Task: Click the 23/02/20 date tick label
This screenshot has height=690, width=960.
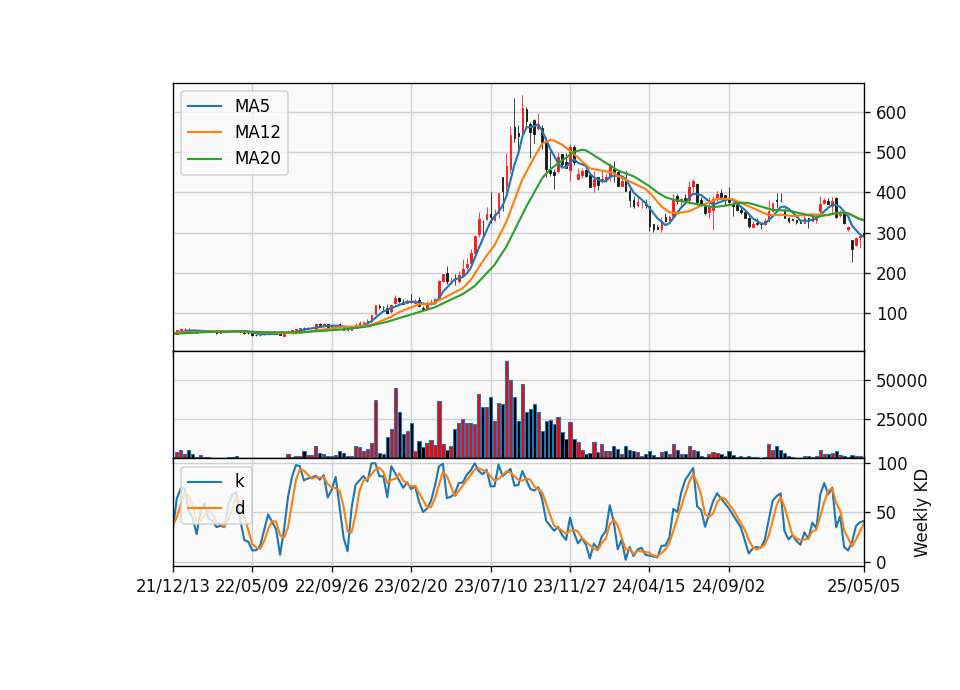Action: (x=411, y=586)
